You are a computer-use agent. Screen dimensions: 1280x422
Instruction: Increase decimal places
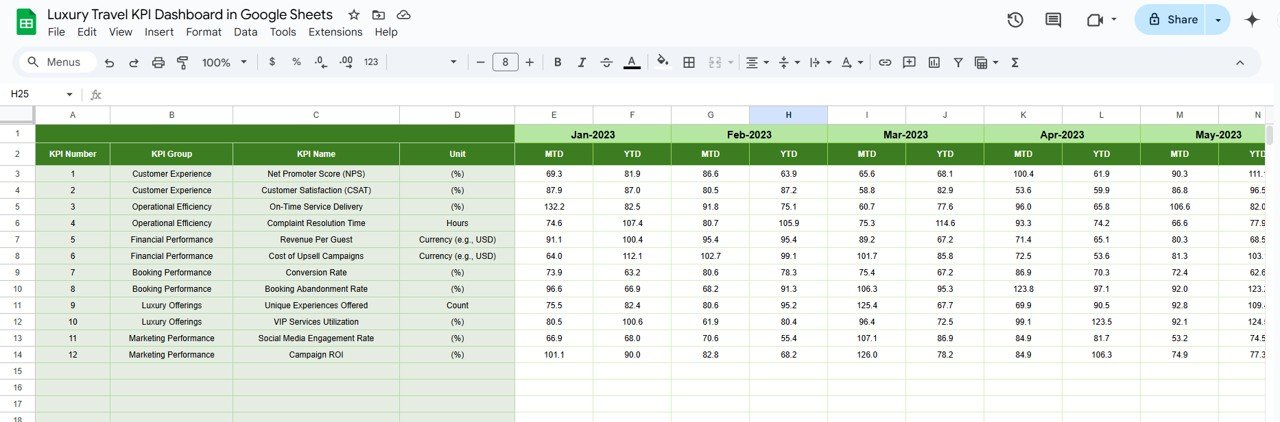click(x=346, y=62)
